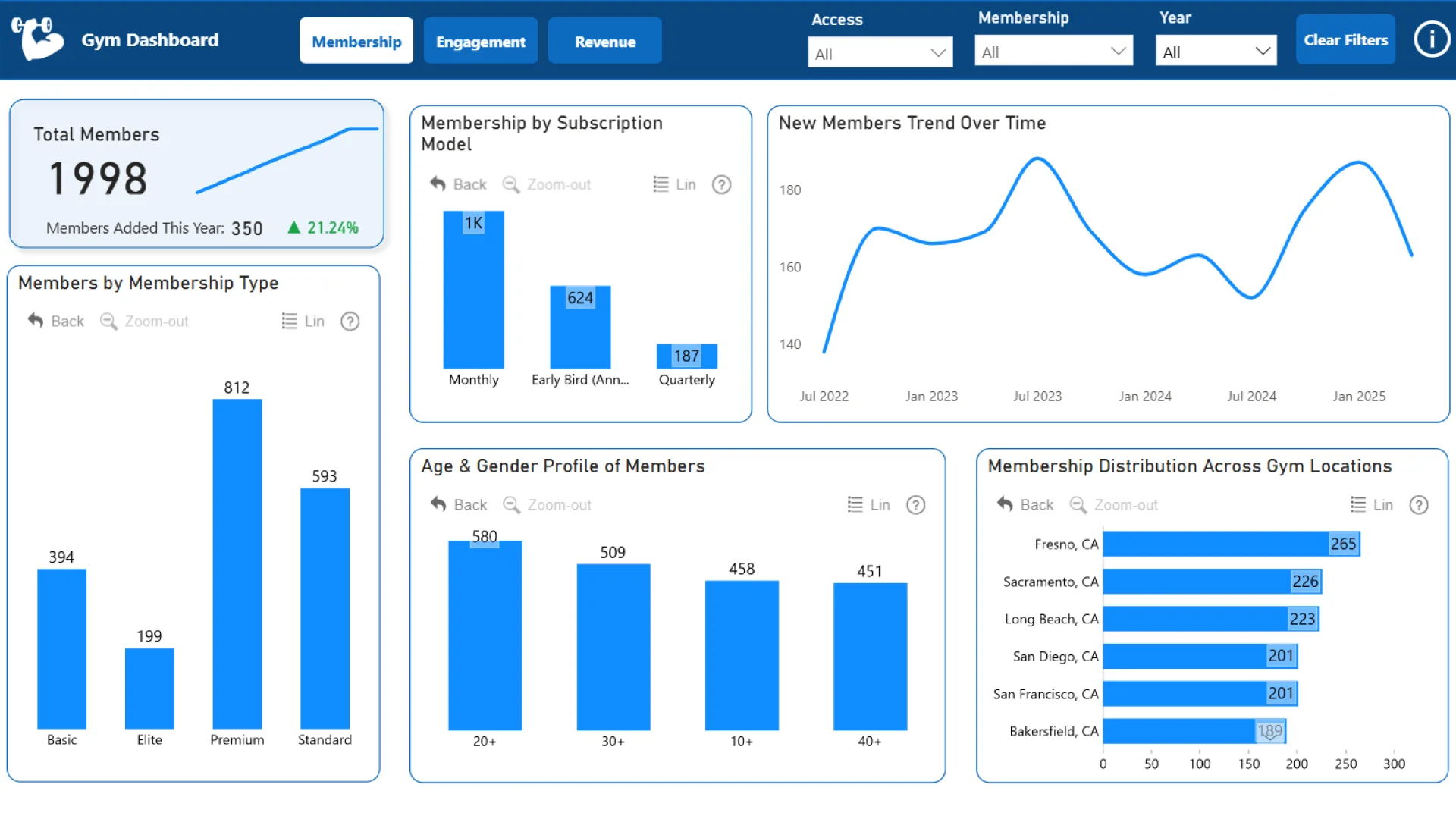1456x819 pixels.
Task: Open the Year filter dropdown
Action: point(1216,52)
